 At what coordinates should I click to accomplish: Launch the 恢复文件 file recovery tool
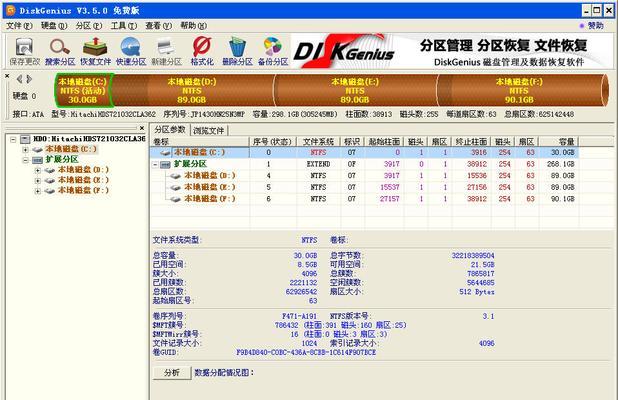[95, 51]
